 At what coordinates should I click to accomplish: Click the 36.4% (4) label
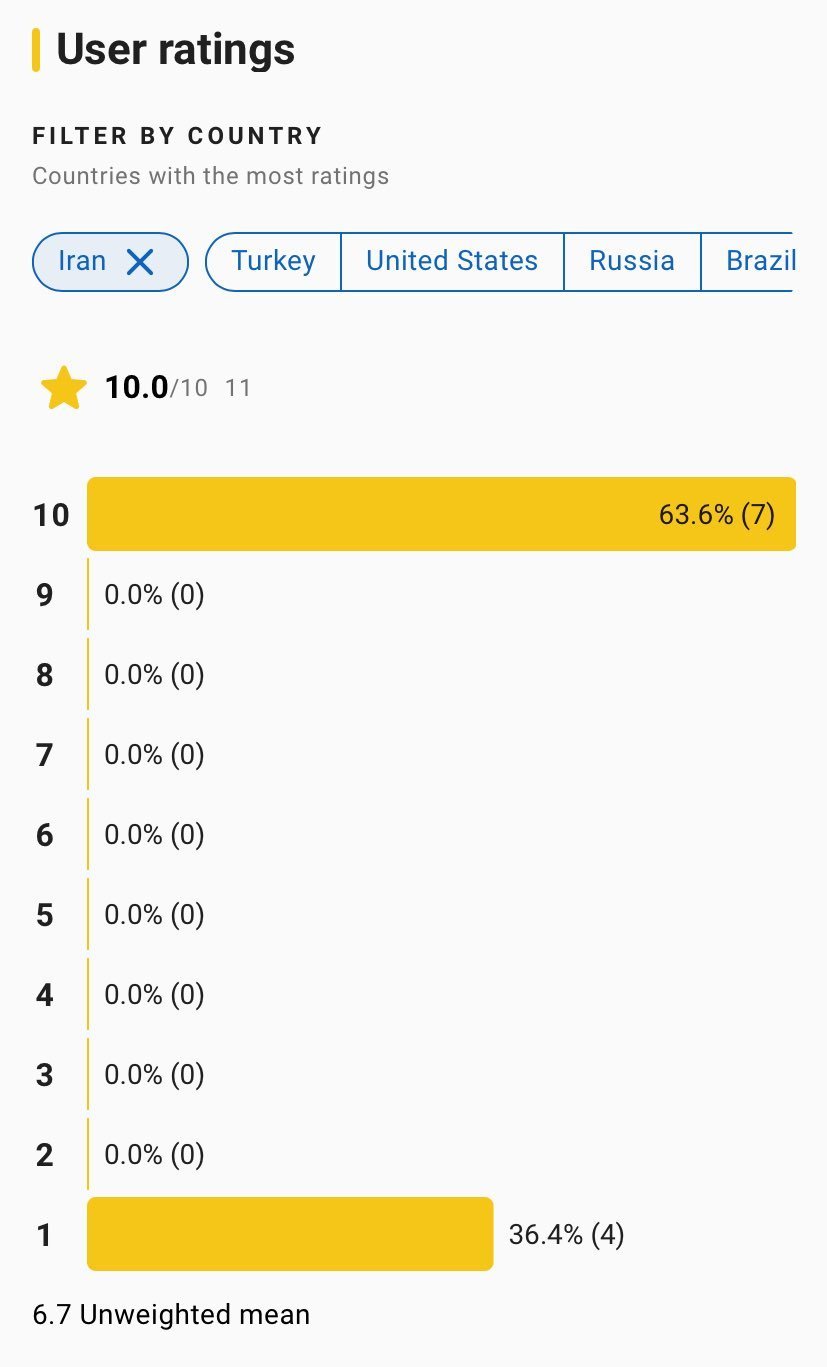coord(566,1235)
